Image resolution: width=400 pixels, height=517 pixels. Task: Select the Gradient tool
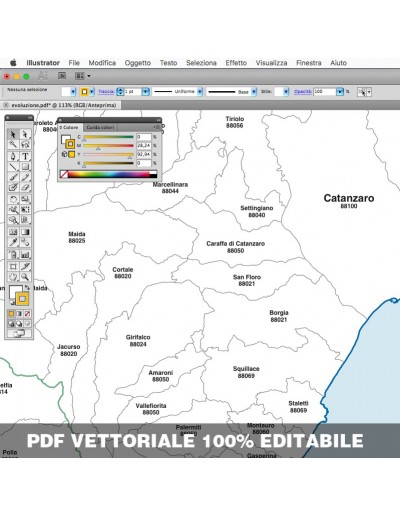(25, 232)
